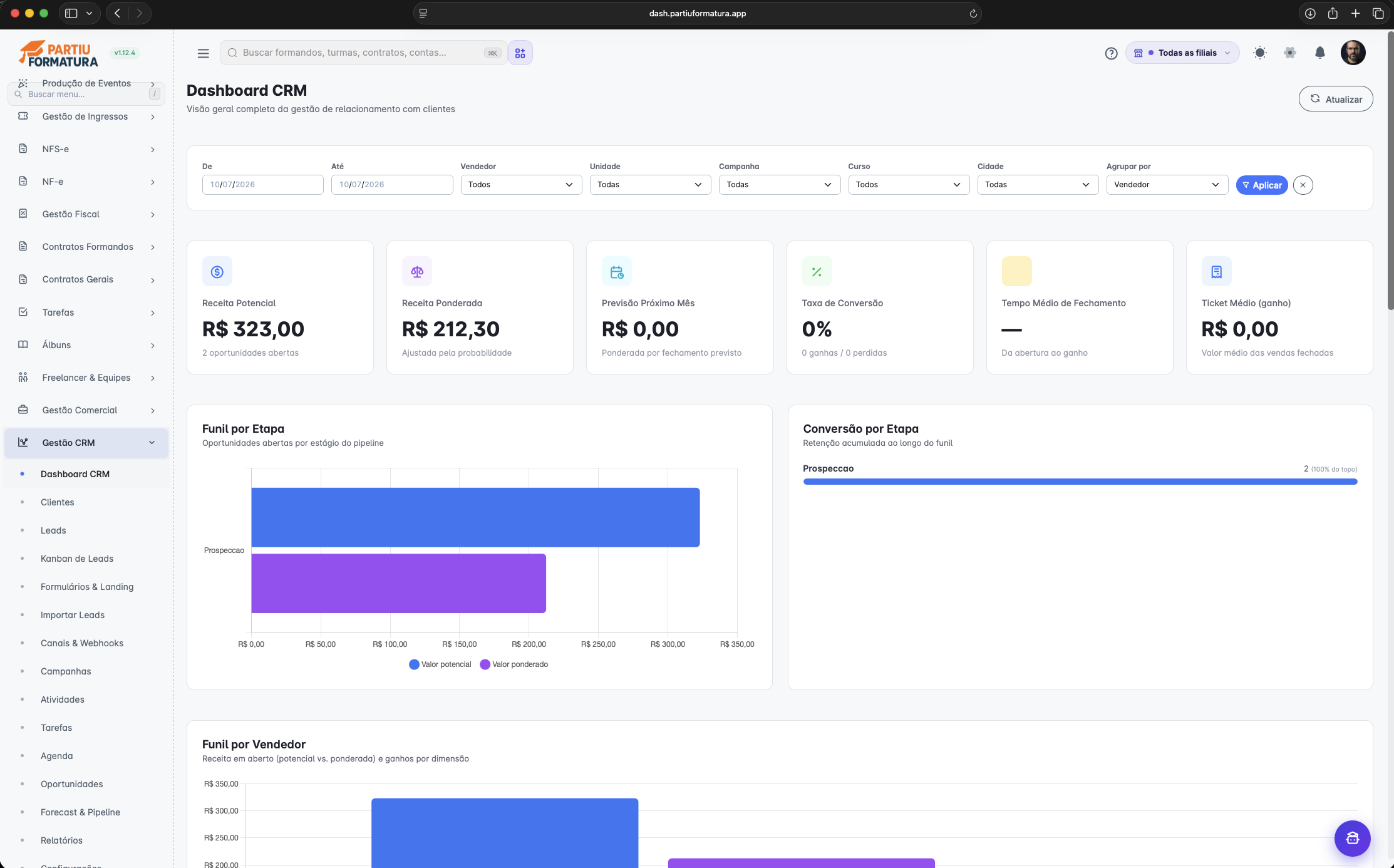
Task: Click the Atualizar button
Action: click(x=1335, y=99)
